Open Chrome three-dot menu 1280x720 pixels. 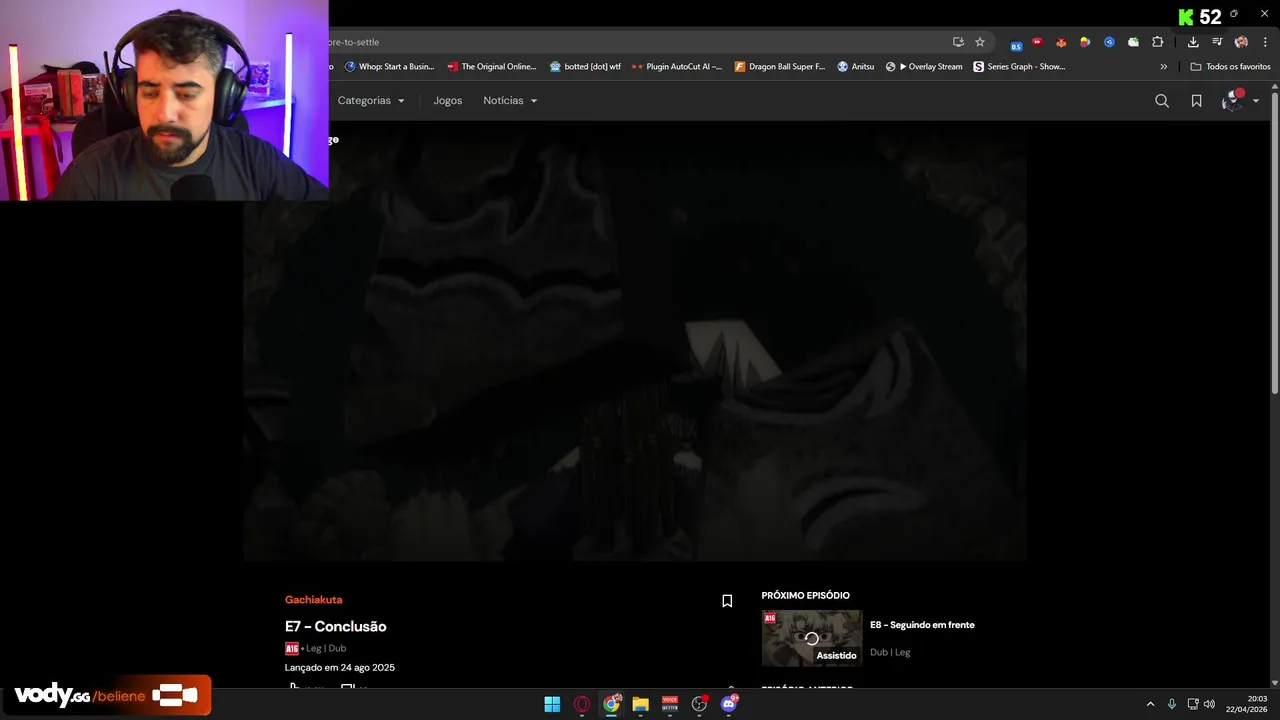pyautogui.click(x=1265, y=42)
